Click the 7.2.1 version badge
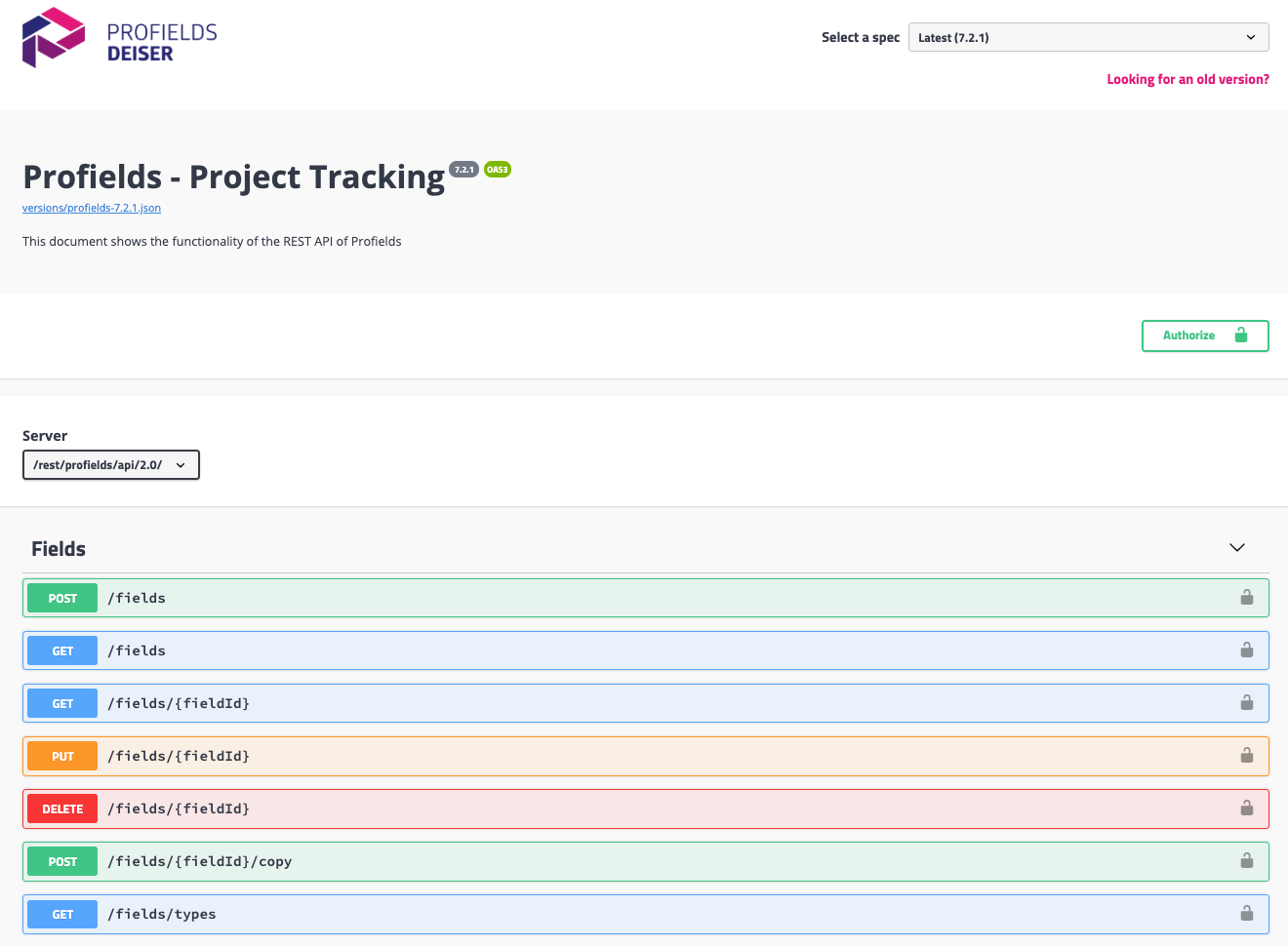This screenshot has width=1288, height=946. click(x=463, y=170)
